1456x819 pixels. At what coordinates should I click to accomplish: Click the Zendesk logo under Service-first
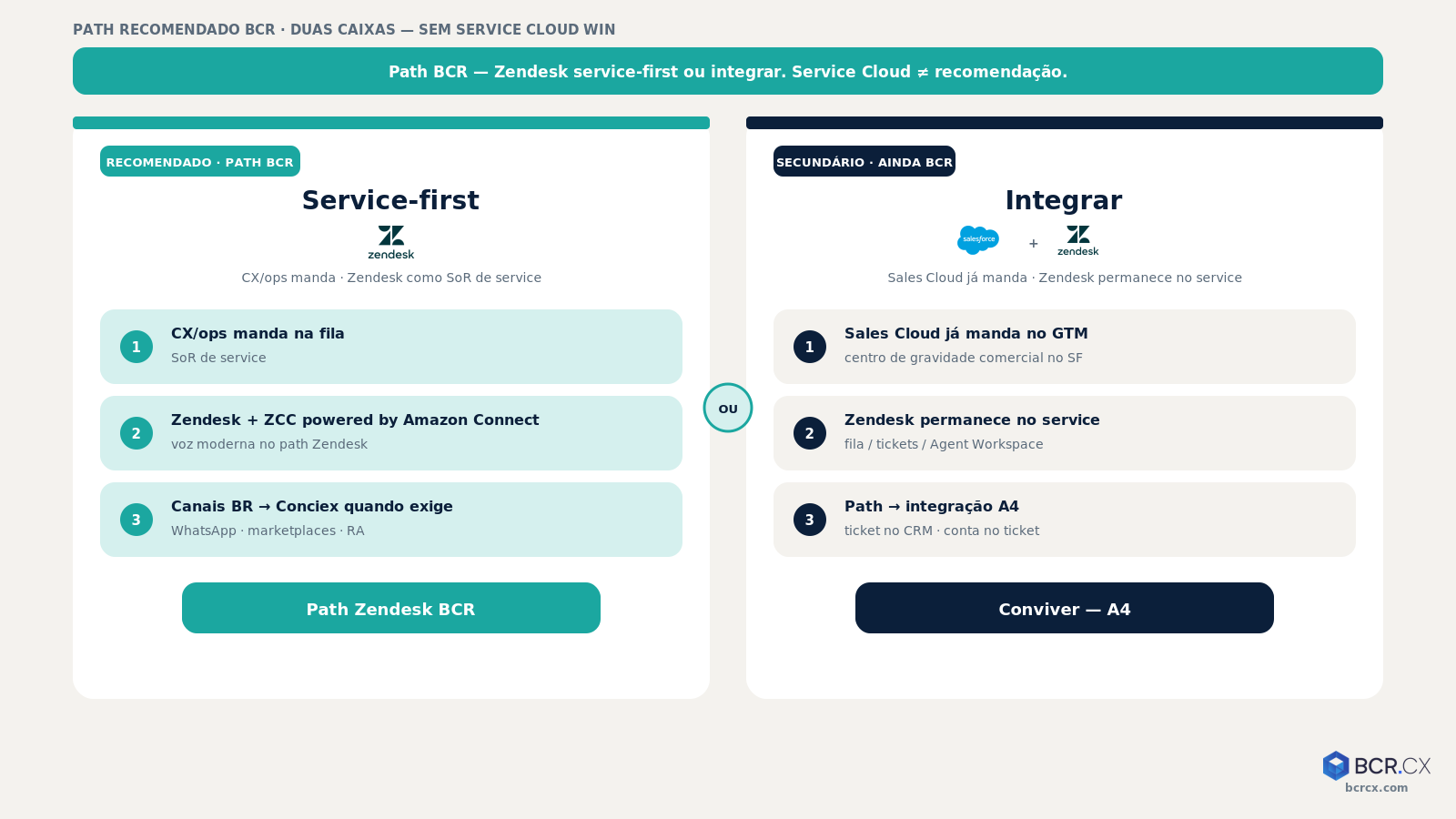pyautogui.click(x=391, y=242)
